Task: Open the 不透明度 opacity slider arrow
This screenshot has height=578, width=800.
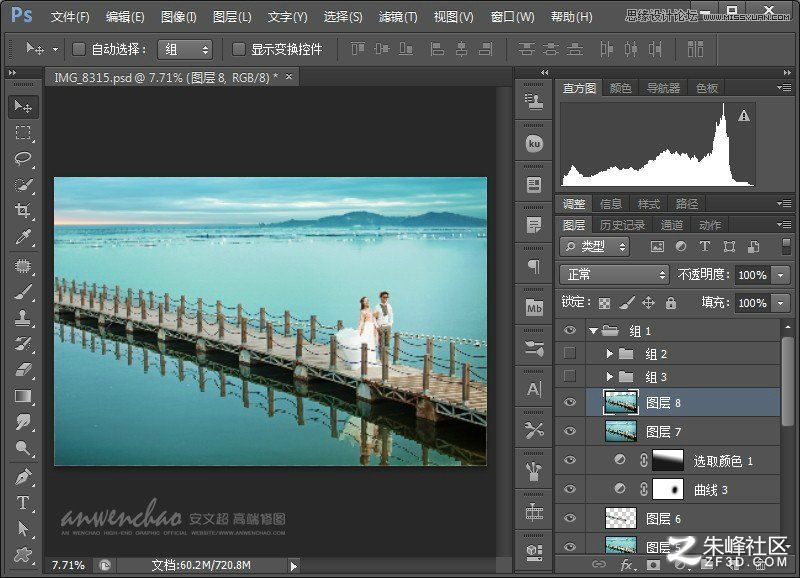Action: coord(781,275)
